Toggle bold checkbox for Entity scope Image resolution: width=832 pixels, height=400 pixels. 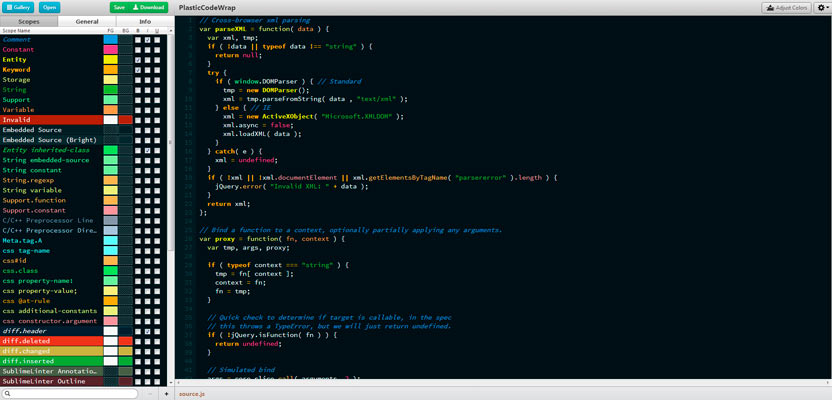pos(138,60)
